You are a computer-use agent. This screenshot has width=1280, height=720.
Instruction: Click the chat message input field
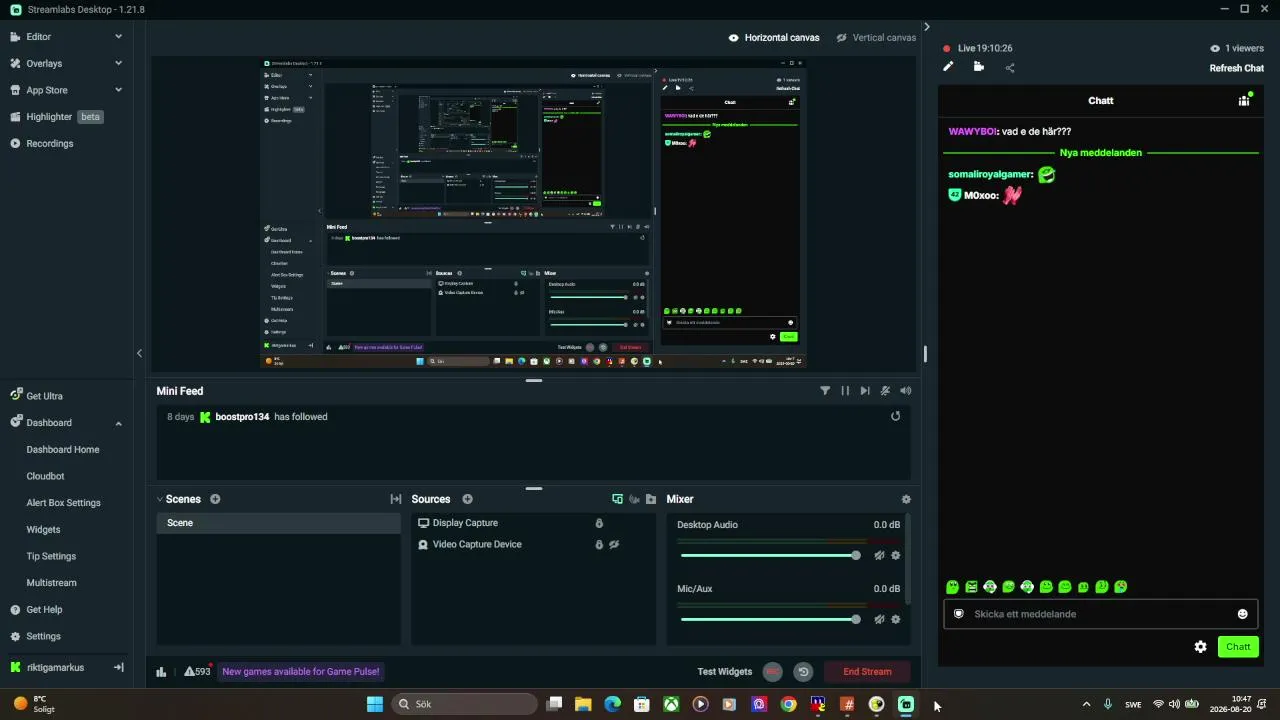click(1100, 614)
